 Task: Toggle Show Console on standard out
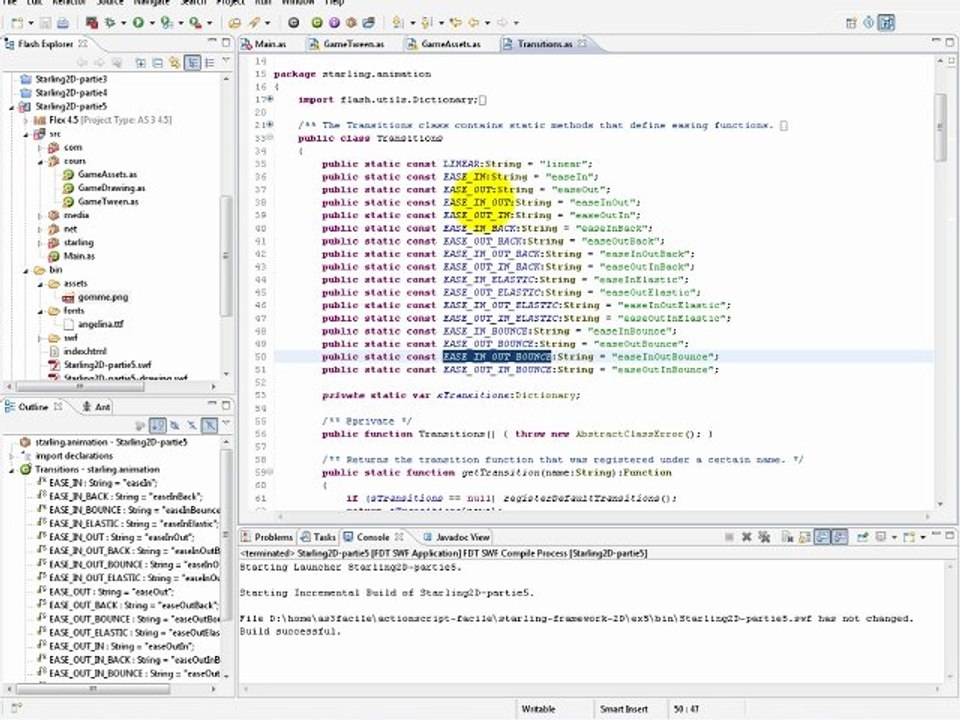822,537
